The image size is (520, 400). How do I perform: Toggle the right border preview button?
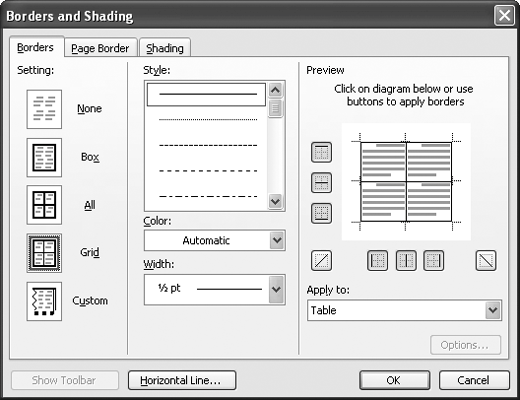[x=434, y=260]
